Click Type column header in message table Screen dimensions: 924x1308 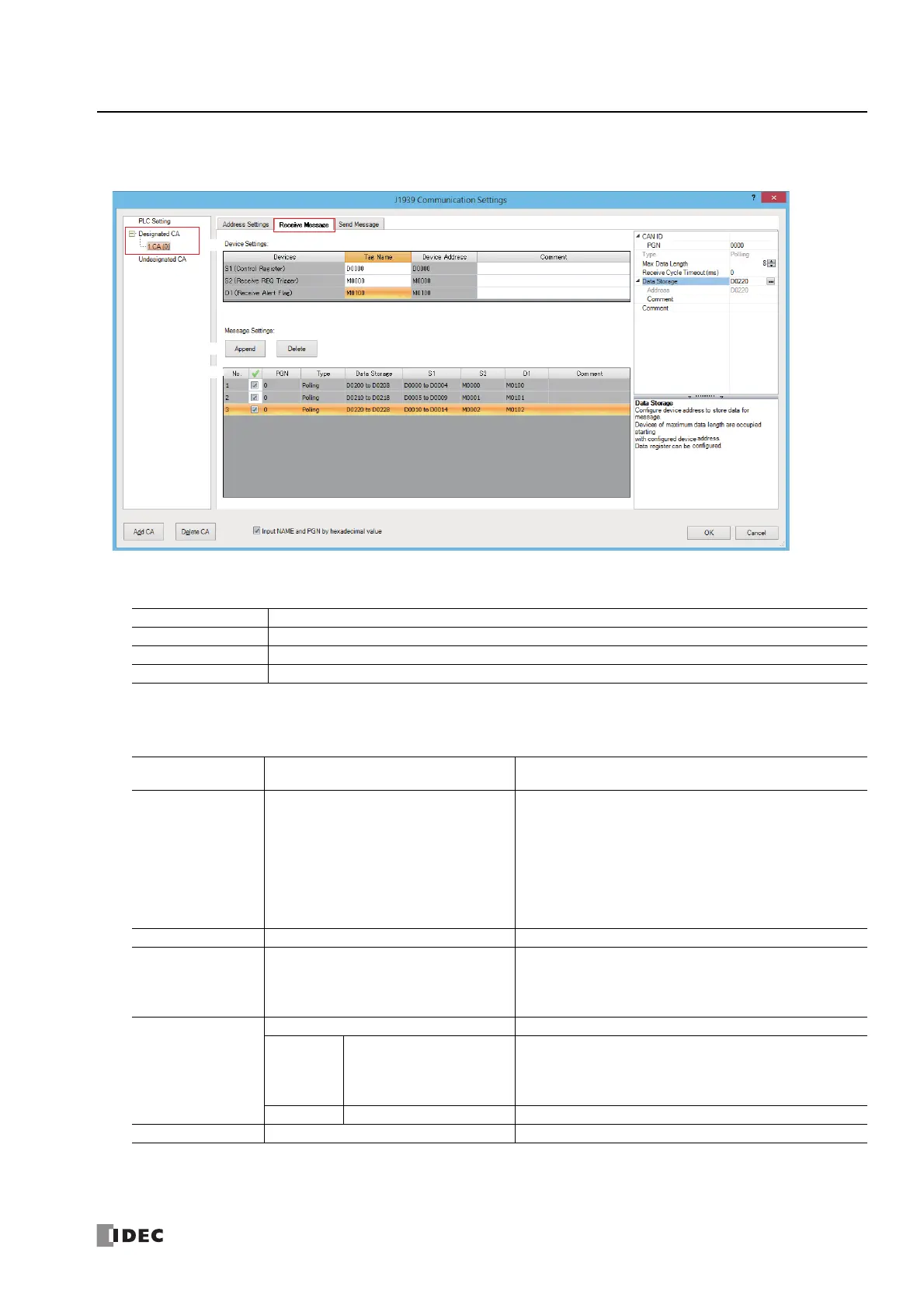323,374
